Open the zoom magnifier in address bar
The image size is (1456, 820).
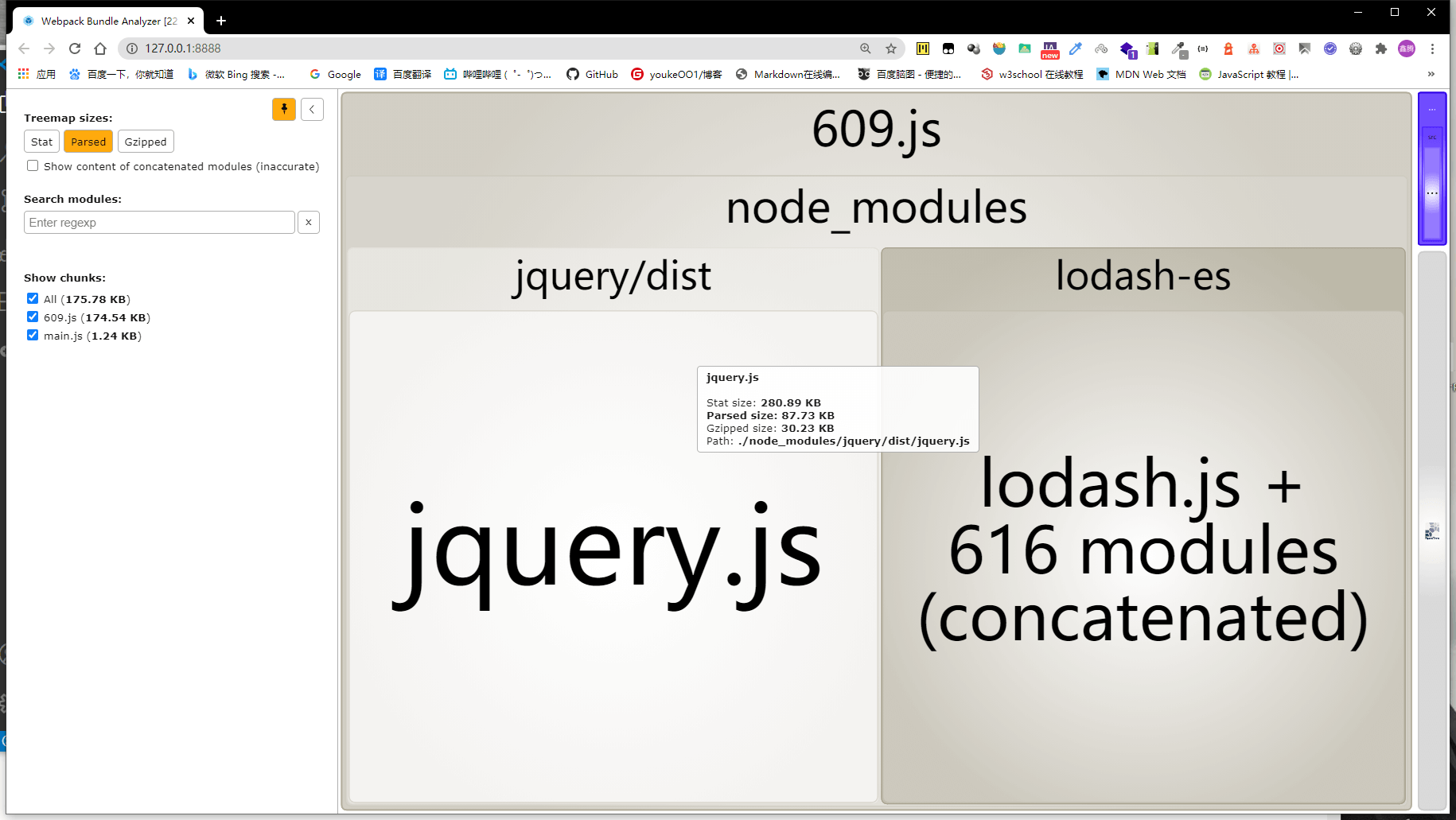pos(866,49)
